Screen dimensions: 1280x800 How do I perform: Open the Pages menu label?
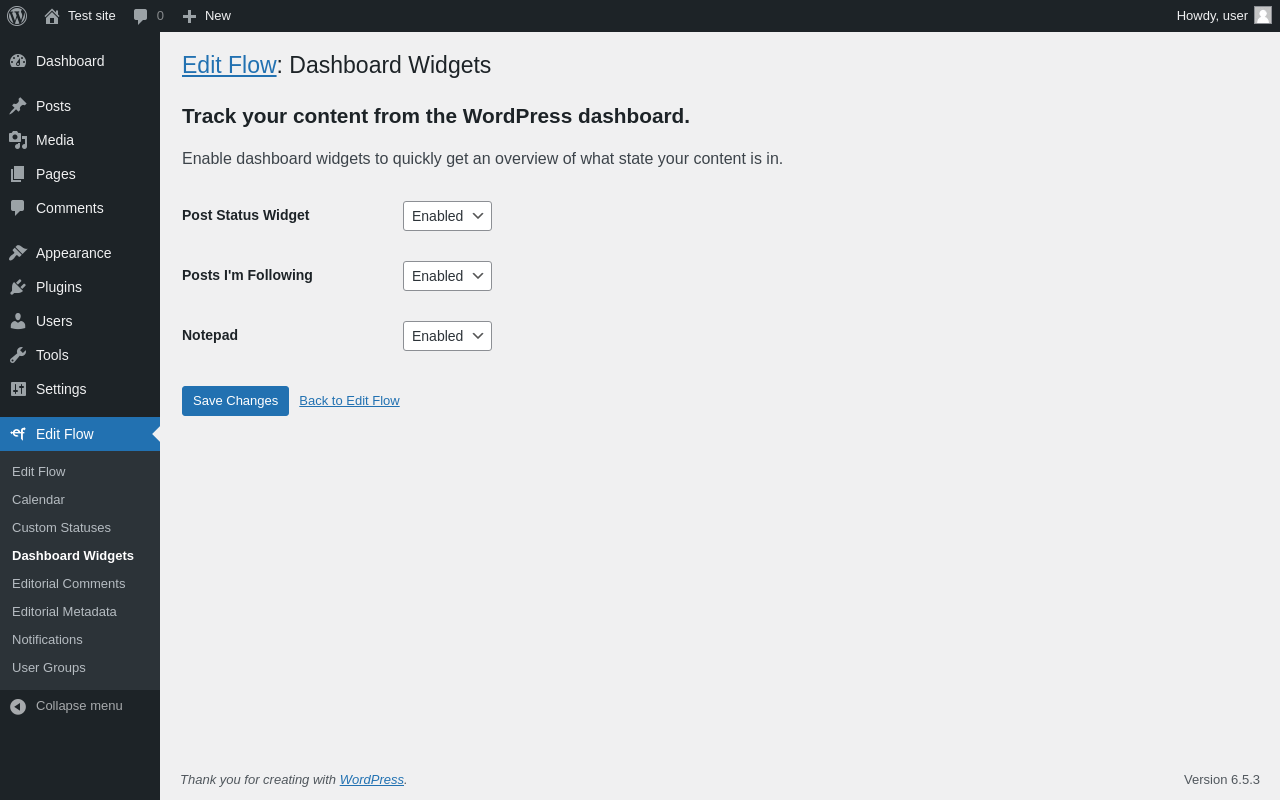pos(56,174)
